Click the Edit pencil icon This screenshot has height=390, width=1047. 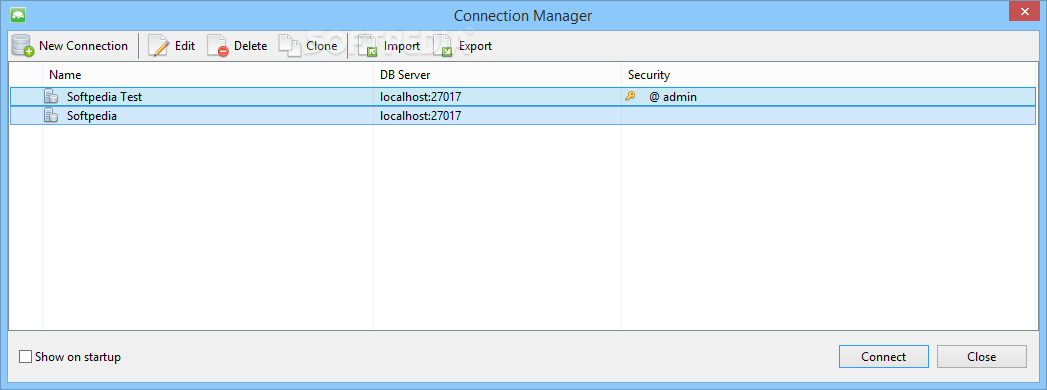point(158,46)
